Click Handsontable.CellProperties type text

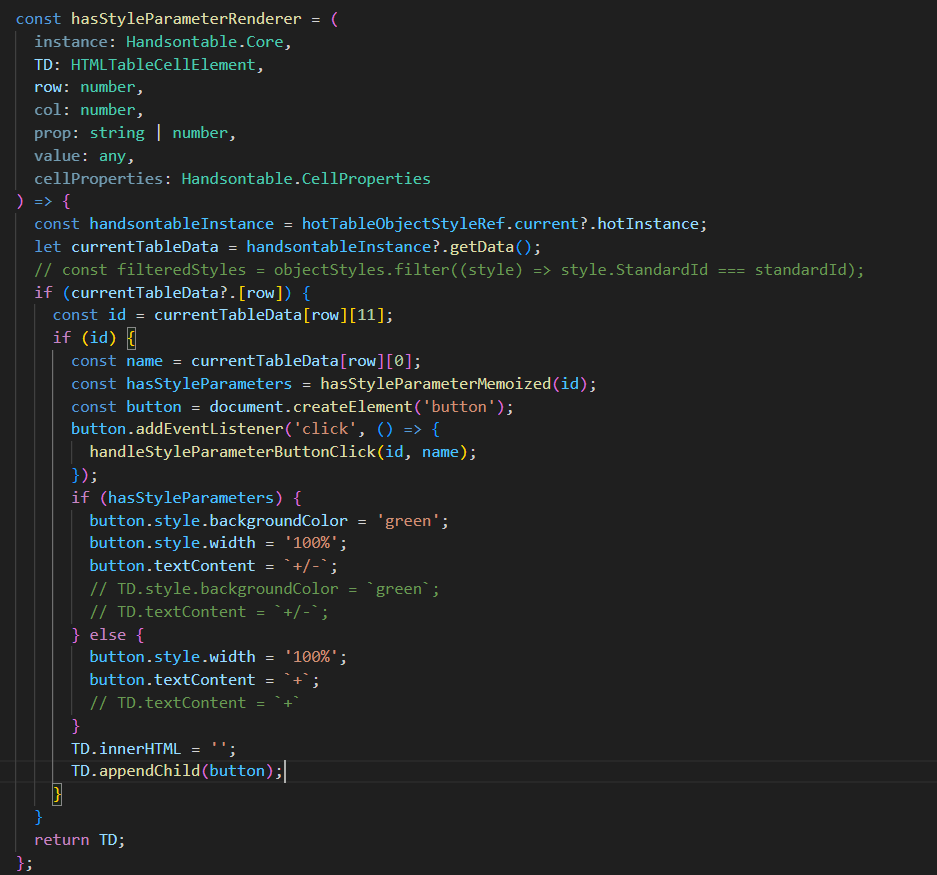(306, 179)
